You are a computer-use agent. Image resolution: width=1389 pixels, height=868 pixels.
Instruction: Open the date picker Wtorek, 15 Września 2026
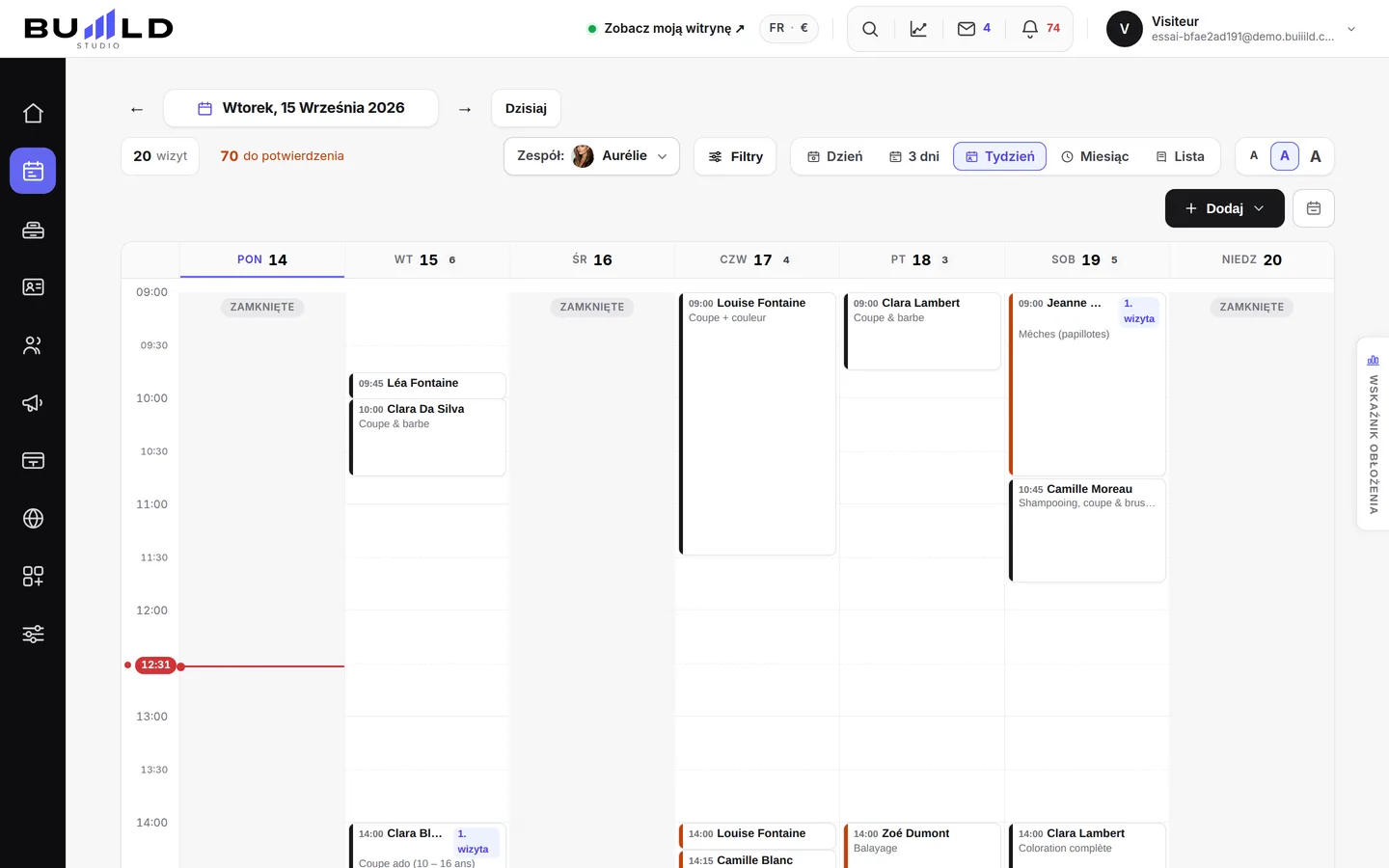[x=301, y=108]
